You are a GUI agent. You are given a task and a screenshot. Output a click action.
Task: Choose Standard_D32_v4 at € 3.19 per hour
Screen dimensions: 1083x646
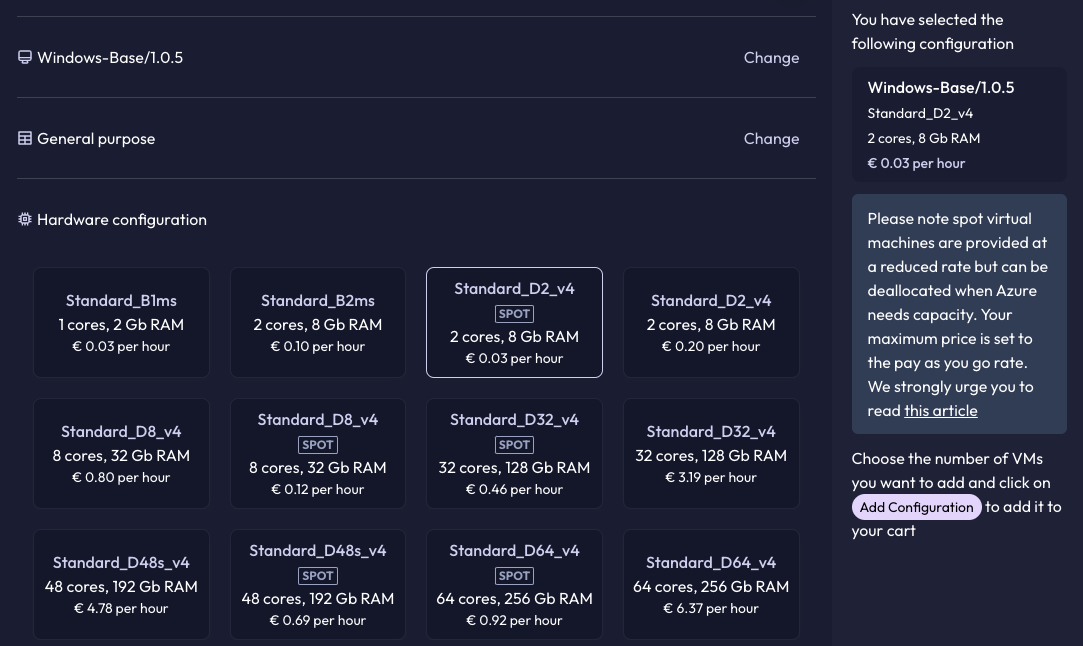tap(711, 453)
